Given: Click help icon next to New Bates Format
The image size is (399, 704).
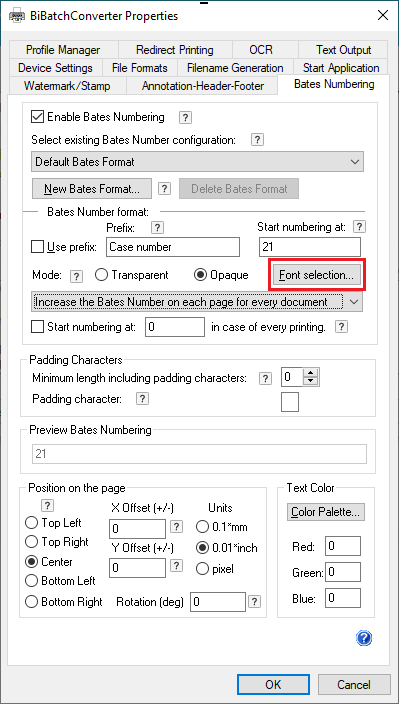Looking at the screenshot, I should coord(165,189).
